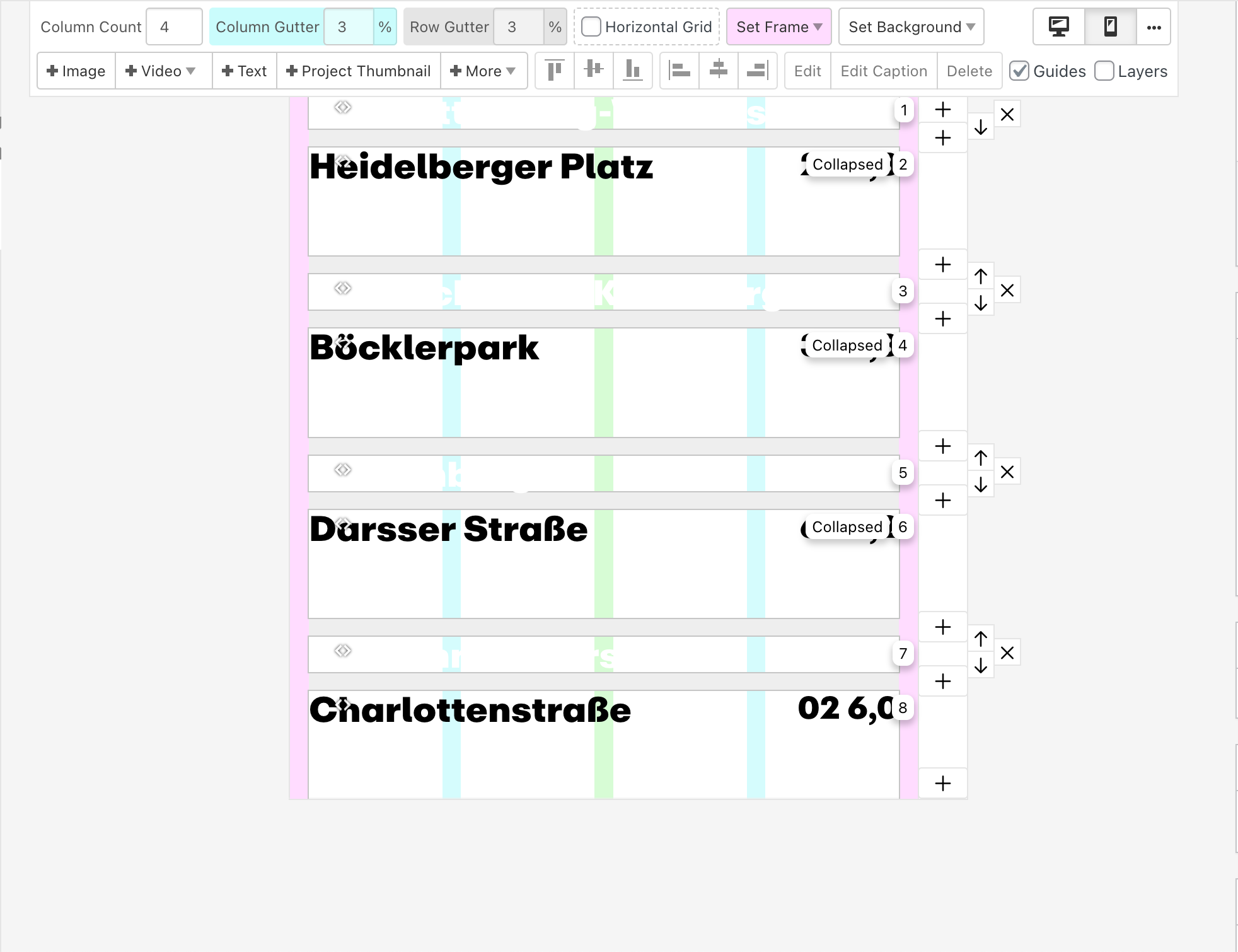Viewport: 1238px width, 952px height.
Task: Click the align bottom icon in toolbar
Action: pos(634,71)
